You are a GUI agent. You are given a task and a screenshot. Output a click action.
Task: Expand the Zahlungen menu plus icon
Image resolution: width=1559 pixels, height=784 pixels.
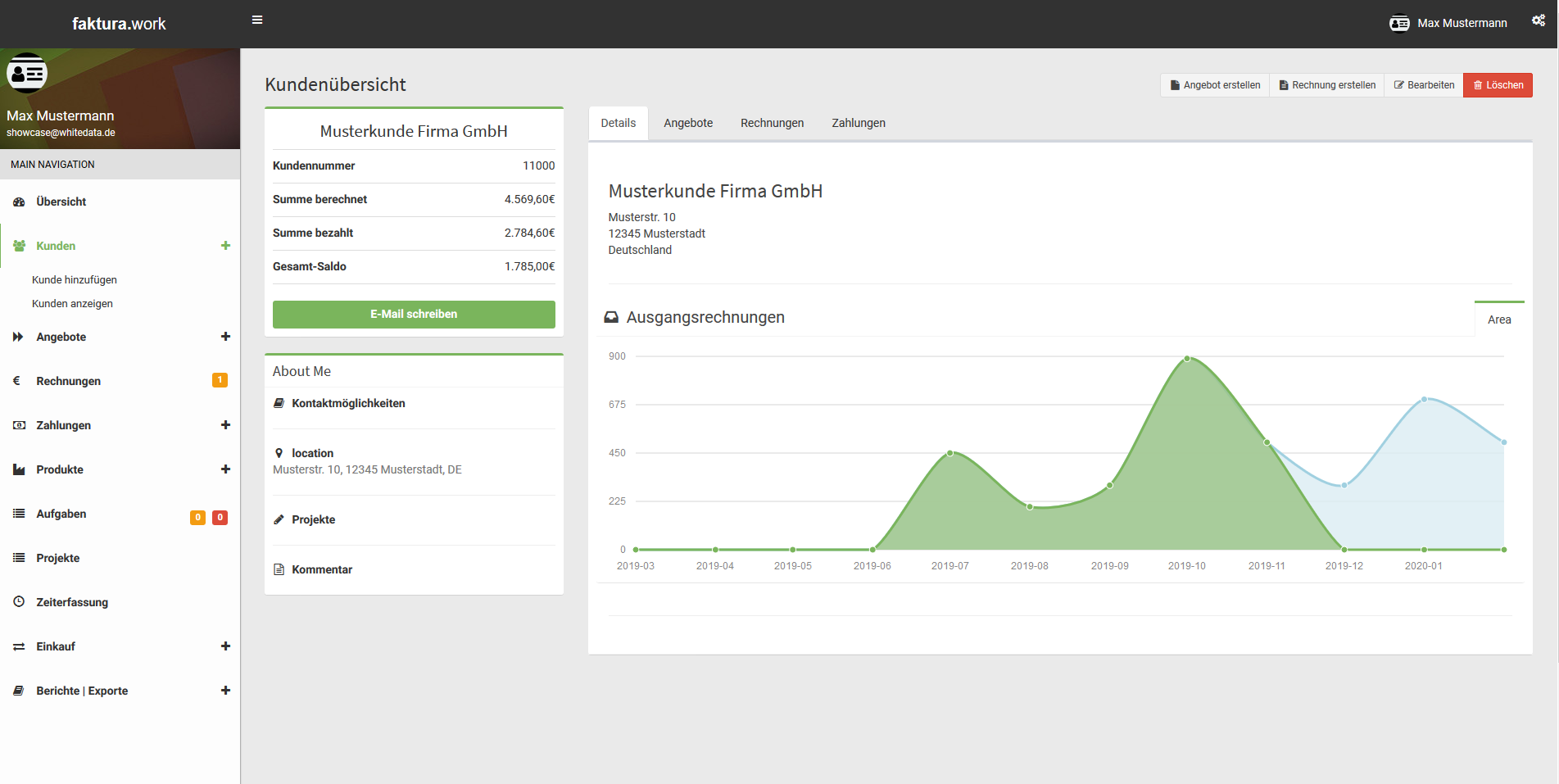coord(225,425)
